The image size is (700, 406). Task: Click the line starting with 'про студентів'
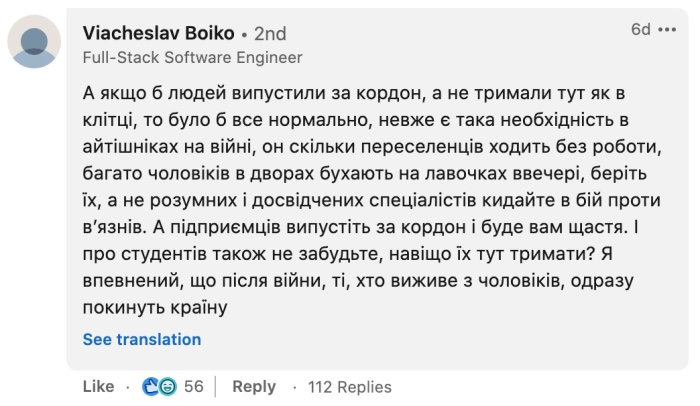[x=352, y=254]
